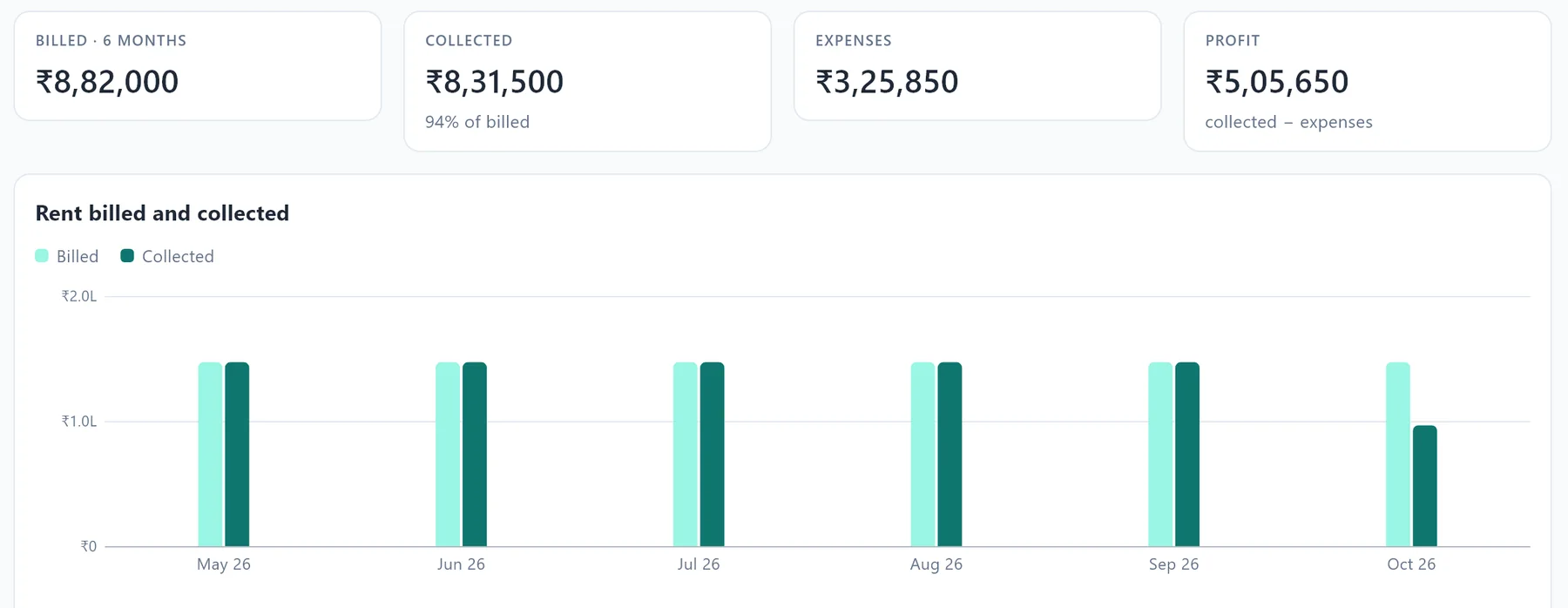
Task: Click the ₹2.0L axis label
Action: coord(79,296)
